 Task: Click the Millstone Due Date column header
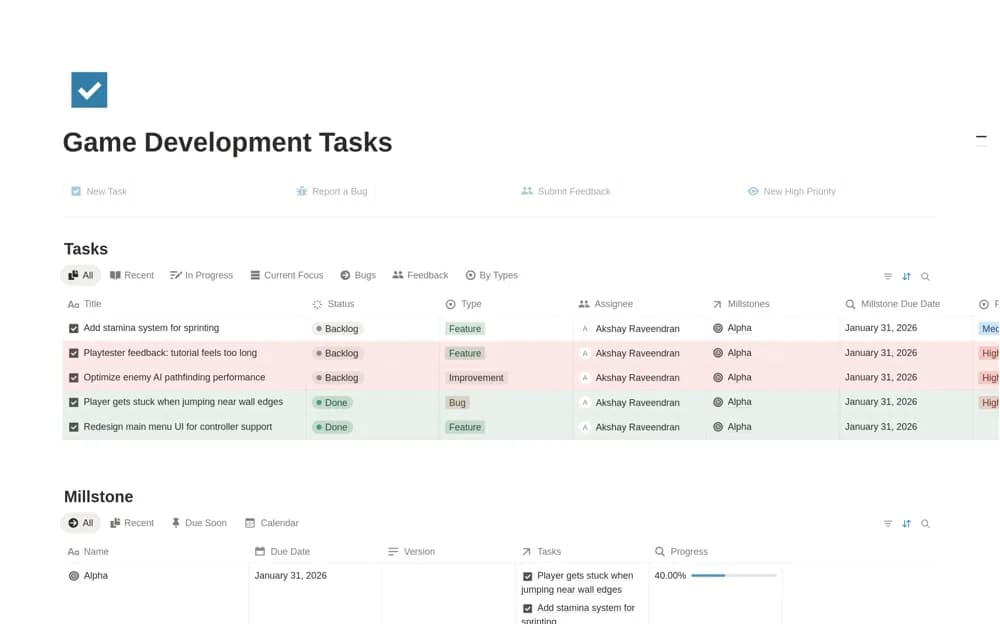(x=892, y=304)
